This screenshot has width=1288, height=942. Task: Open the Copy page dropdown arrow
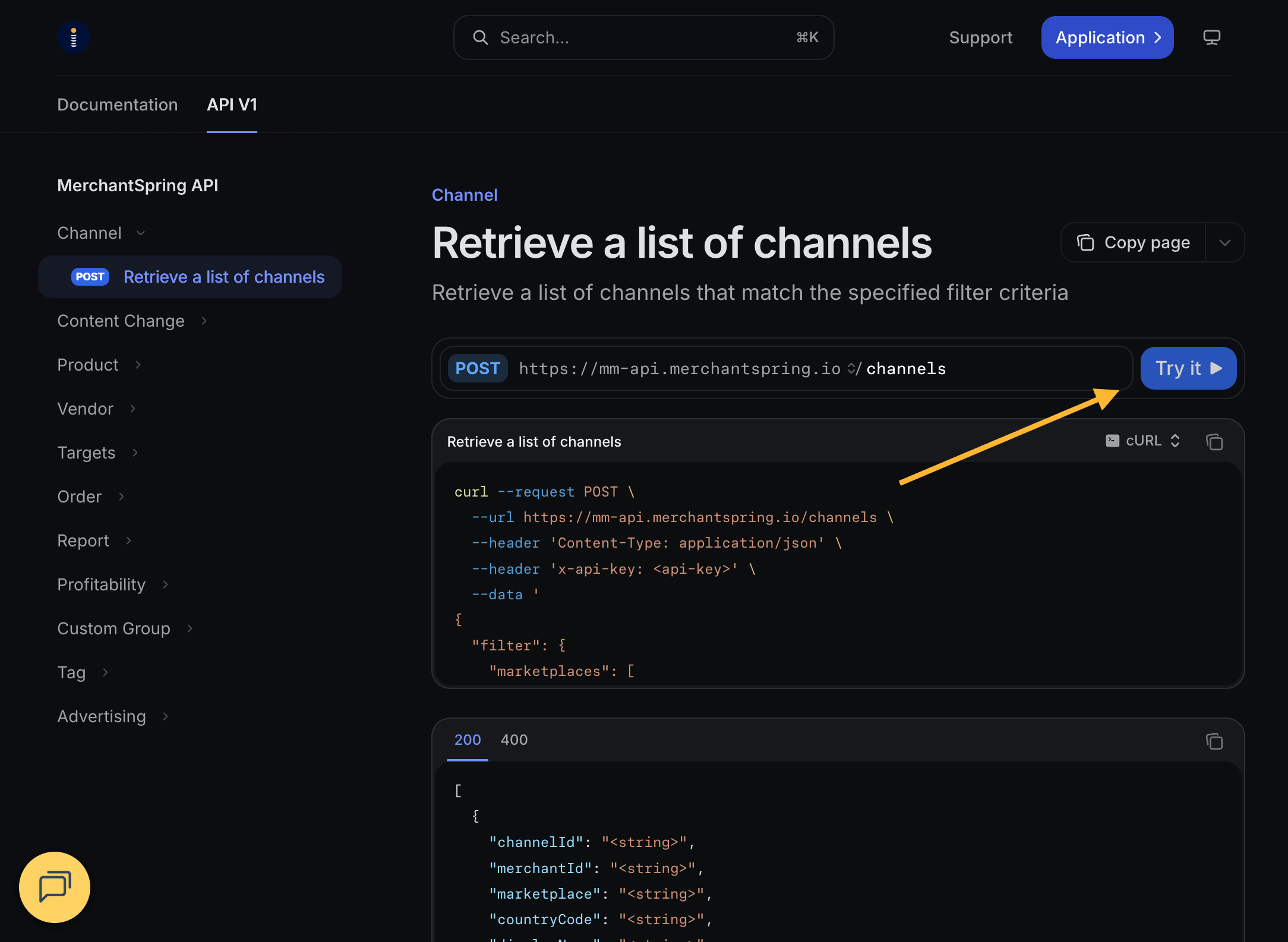pyautogui.click(x=1224, y=242)
